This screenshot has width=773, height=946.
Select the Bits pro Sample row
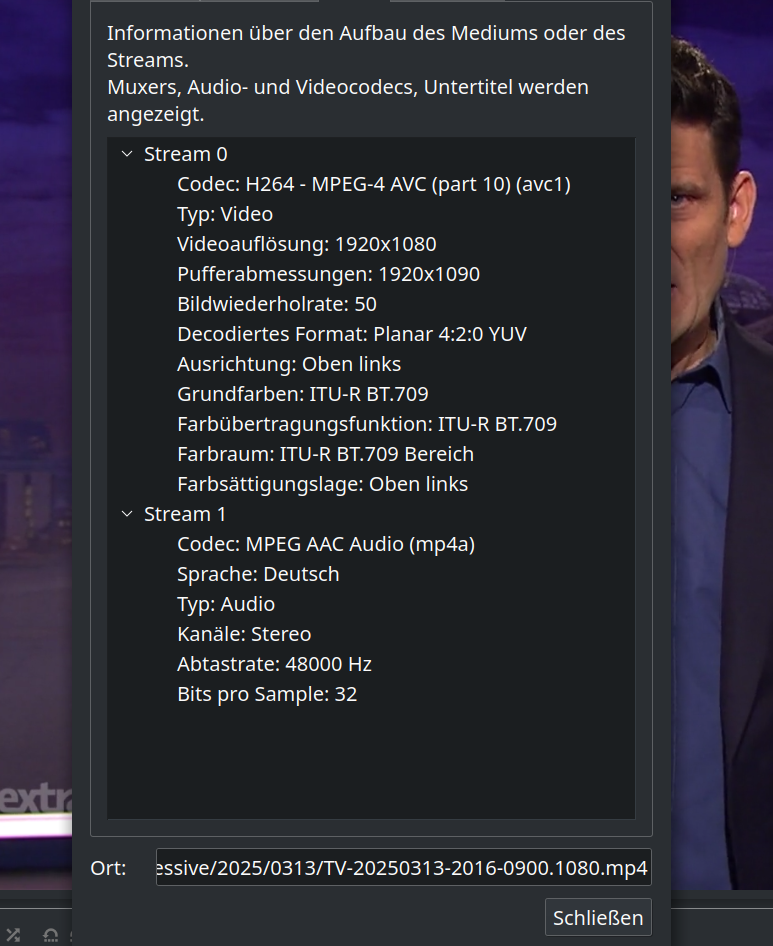(267, 694)
